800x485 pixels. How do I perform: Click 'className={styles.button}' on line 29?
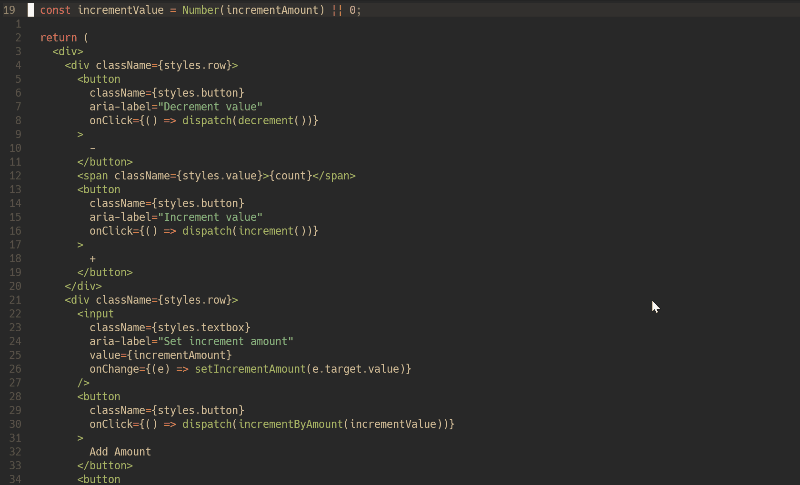[167, 410]
